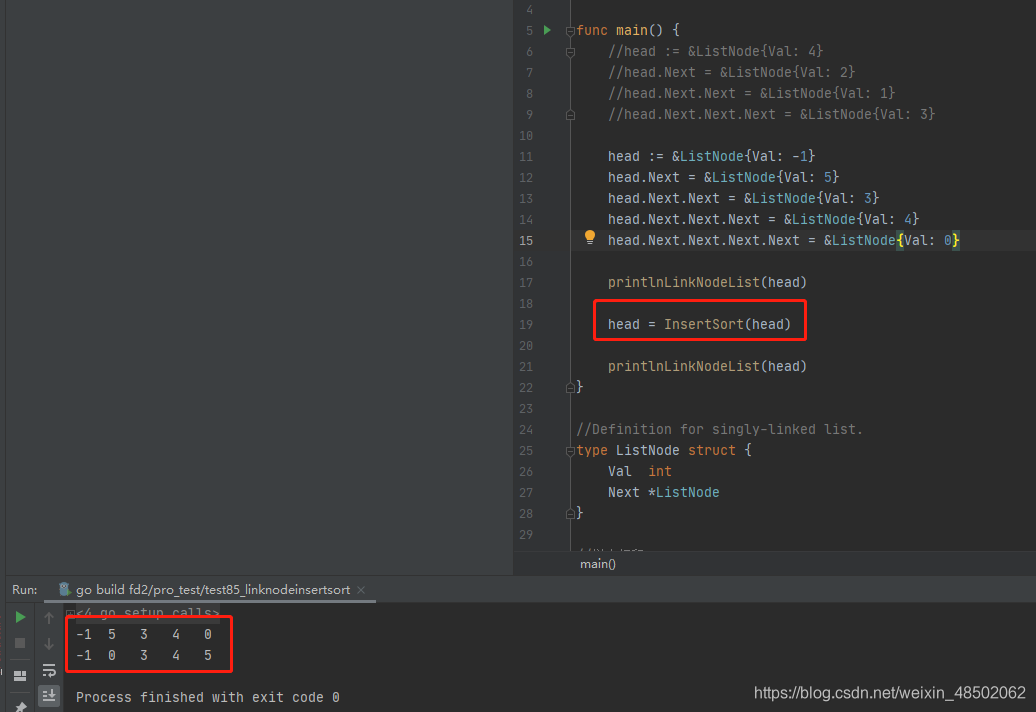Click the 'Process finished with exit code 0' text
The height and width of the screenshot is (712, 1036).
[x=207, y=697]
